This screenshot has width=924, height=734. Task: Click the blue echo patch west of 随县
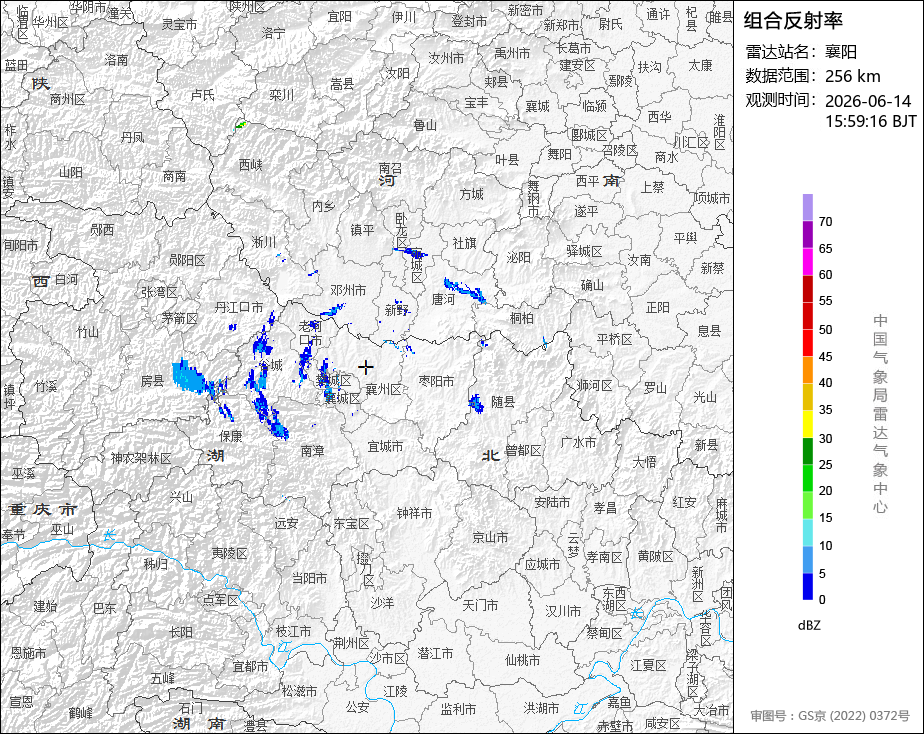(476, 404)
